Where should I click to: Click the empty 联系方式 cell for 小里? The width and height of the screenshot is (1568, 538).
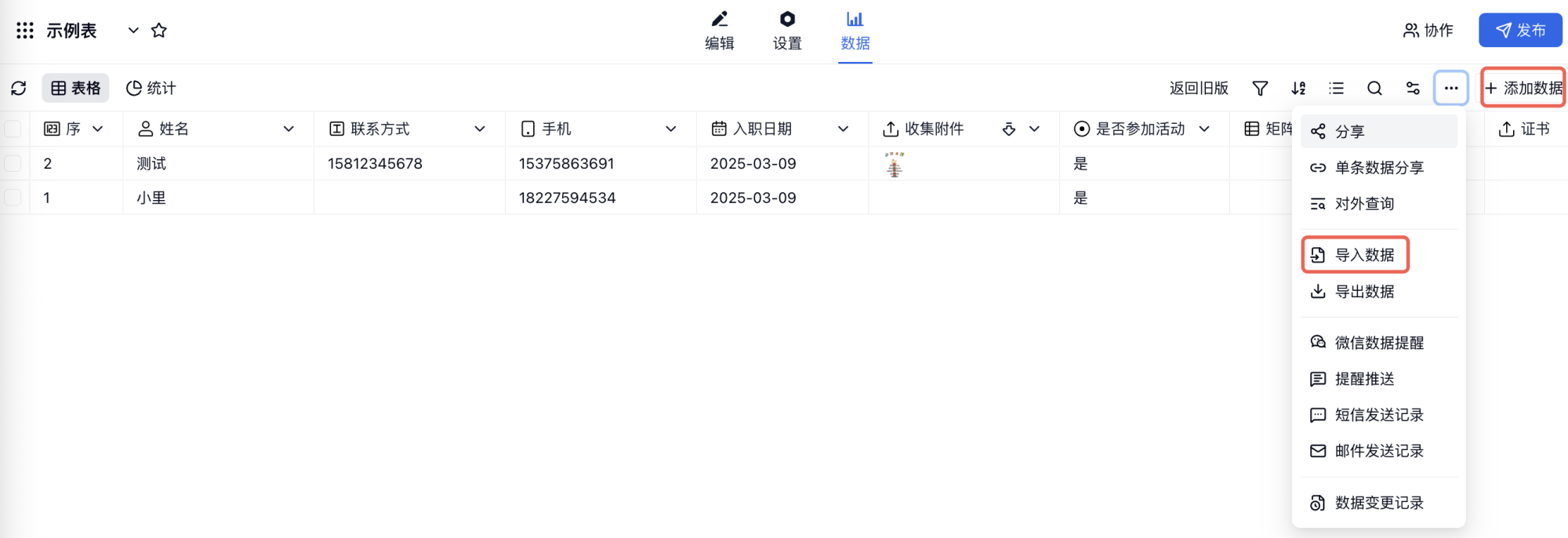pyautogui.click(x=409, y=198)
